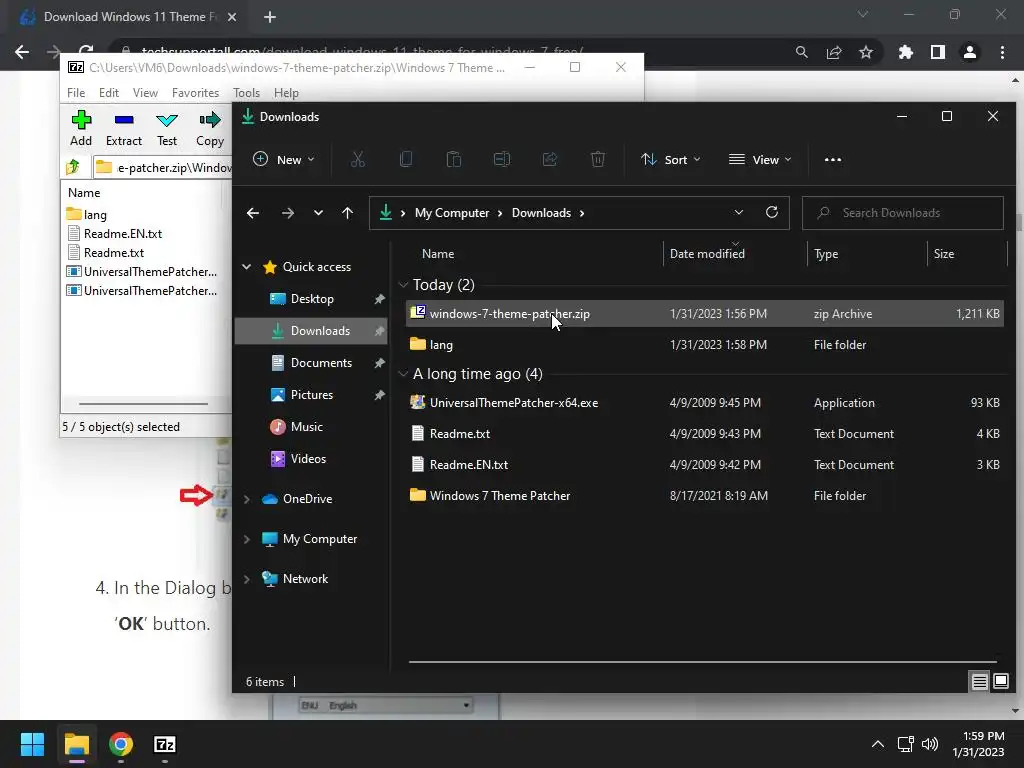Screen dimensions: 1024x768
Task: Go forward in Explorer navigation
Action: click(288, 213)
